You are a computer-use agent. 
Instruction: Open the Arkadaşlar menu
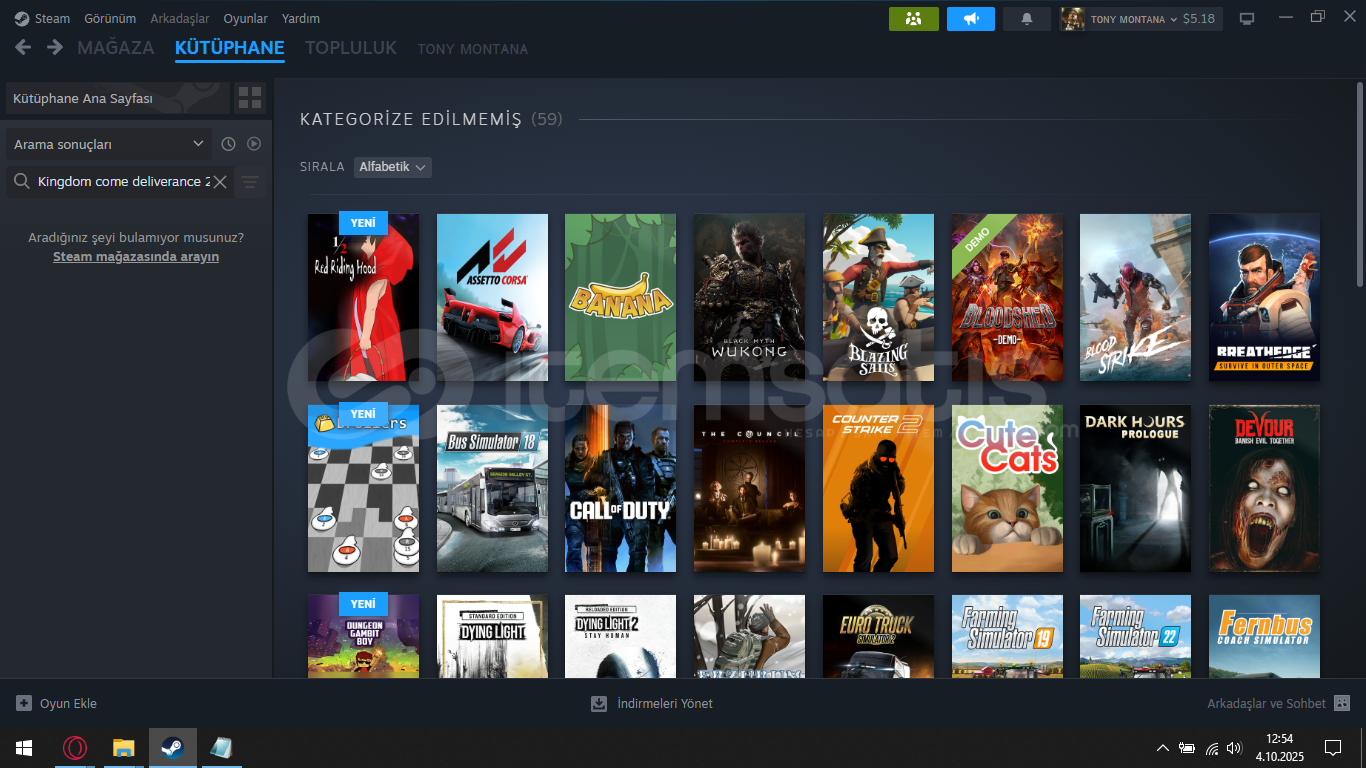pyautogui.click(x=180, y=18)
